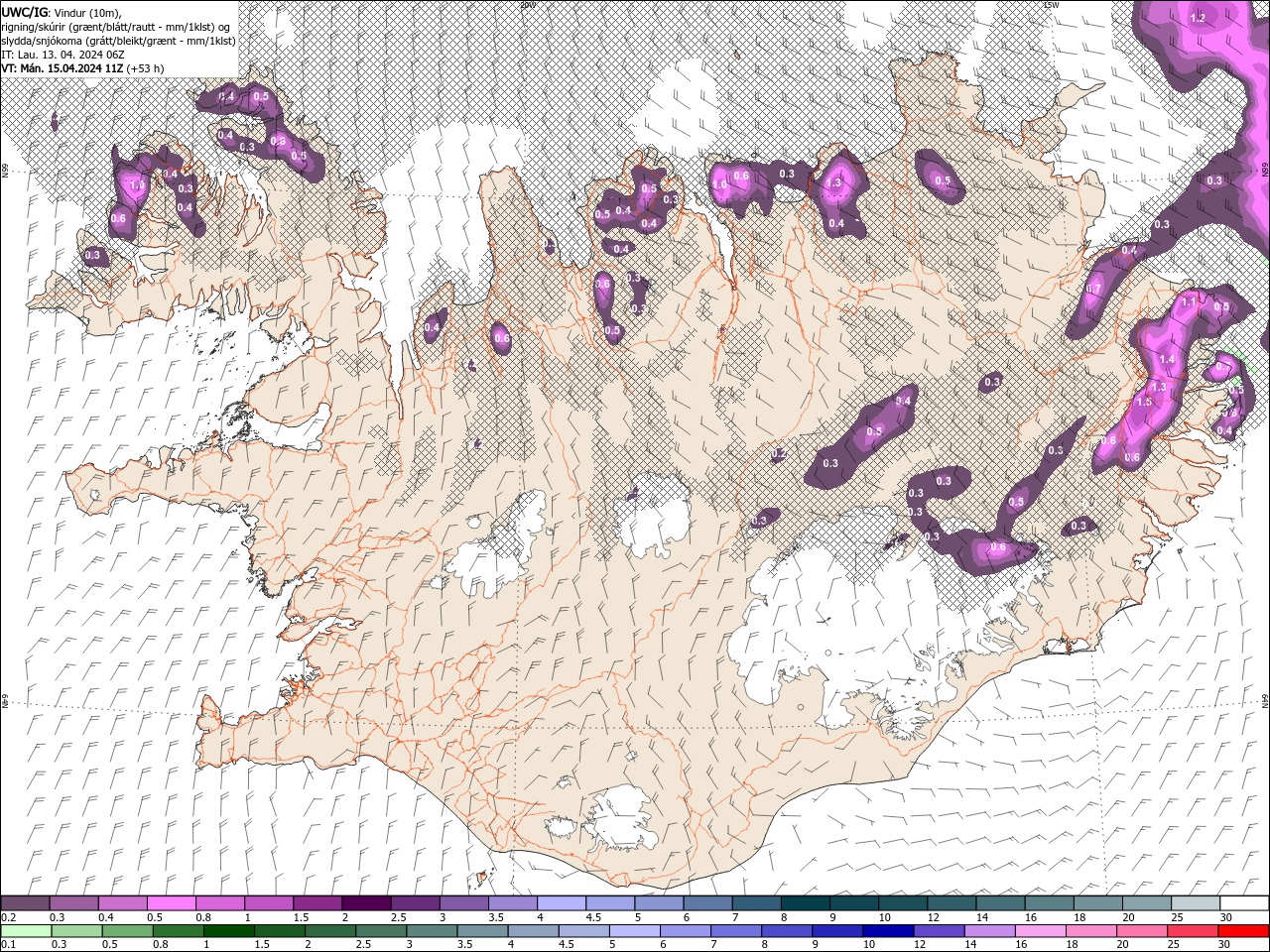
Task: Click the '0.1' label under the lower legend
Action: pos(8,945)
